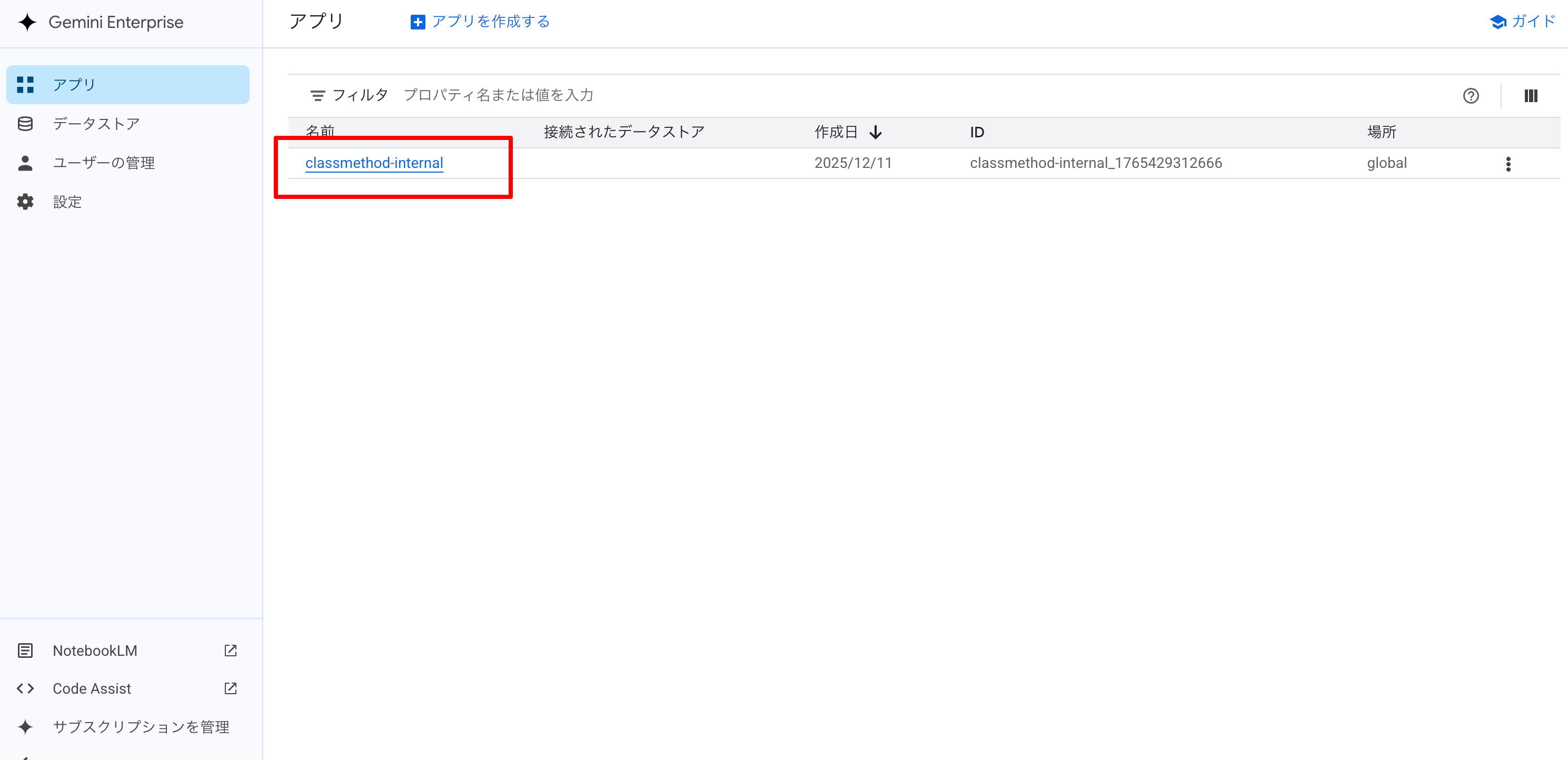Open Code Assist external link icon
The image size is (1568, 760).
(x=230, y=688)
